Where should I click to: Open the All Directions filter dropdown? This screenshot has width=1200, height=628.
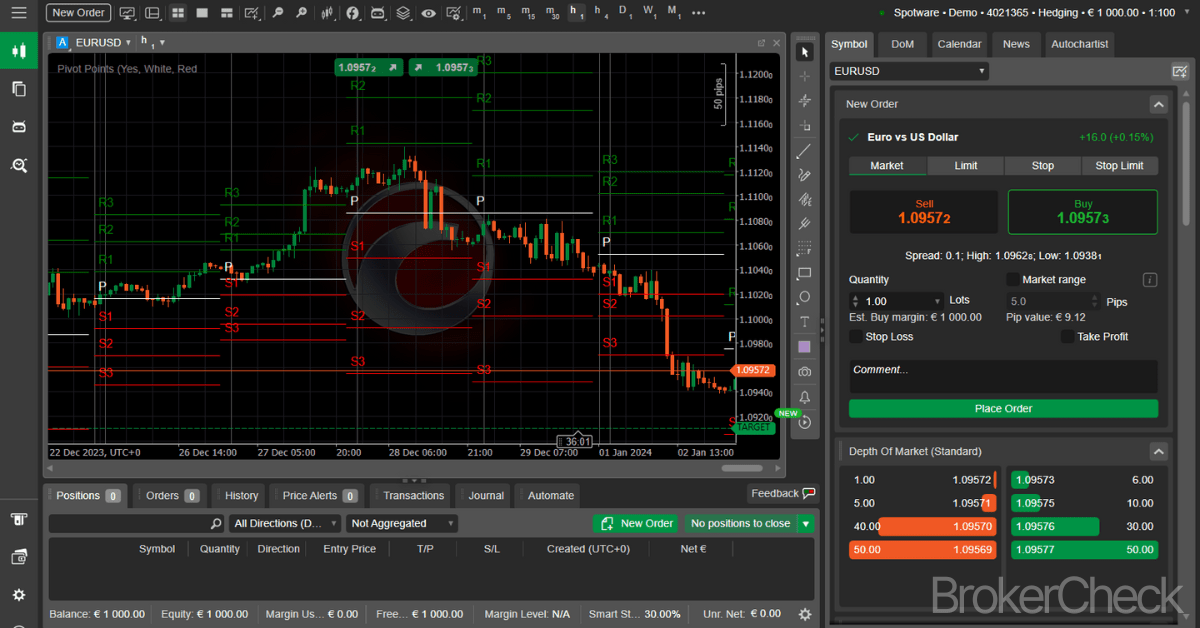click(x=284, y=524)
